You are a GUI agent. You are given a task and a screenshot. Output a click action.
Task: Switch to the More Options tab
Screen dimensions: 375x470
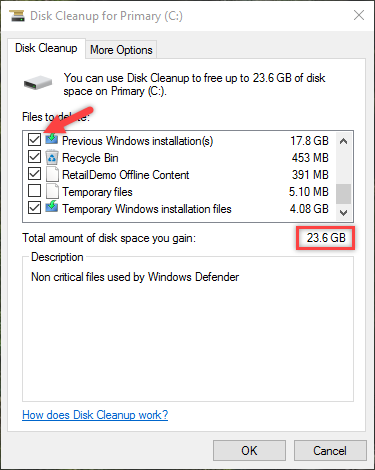121,50
